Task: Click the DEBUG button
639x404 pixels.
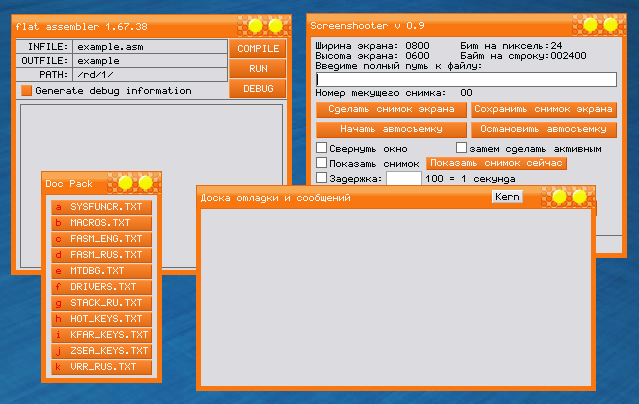Action: pyautogui.click(x=258, y=89)
